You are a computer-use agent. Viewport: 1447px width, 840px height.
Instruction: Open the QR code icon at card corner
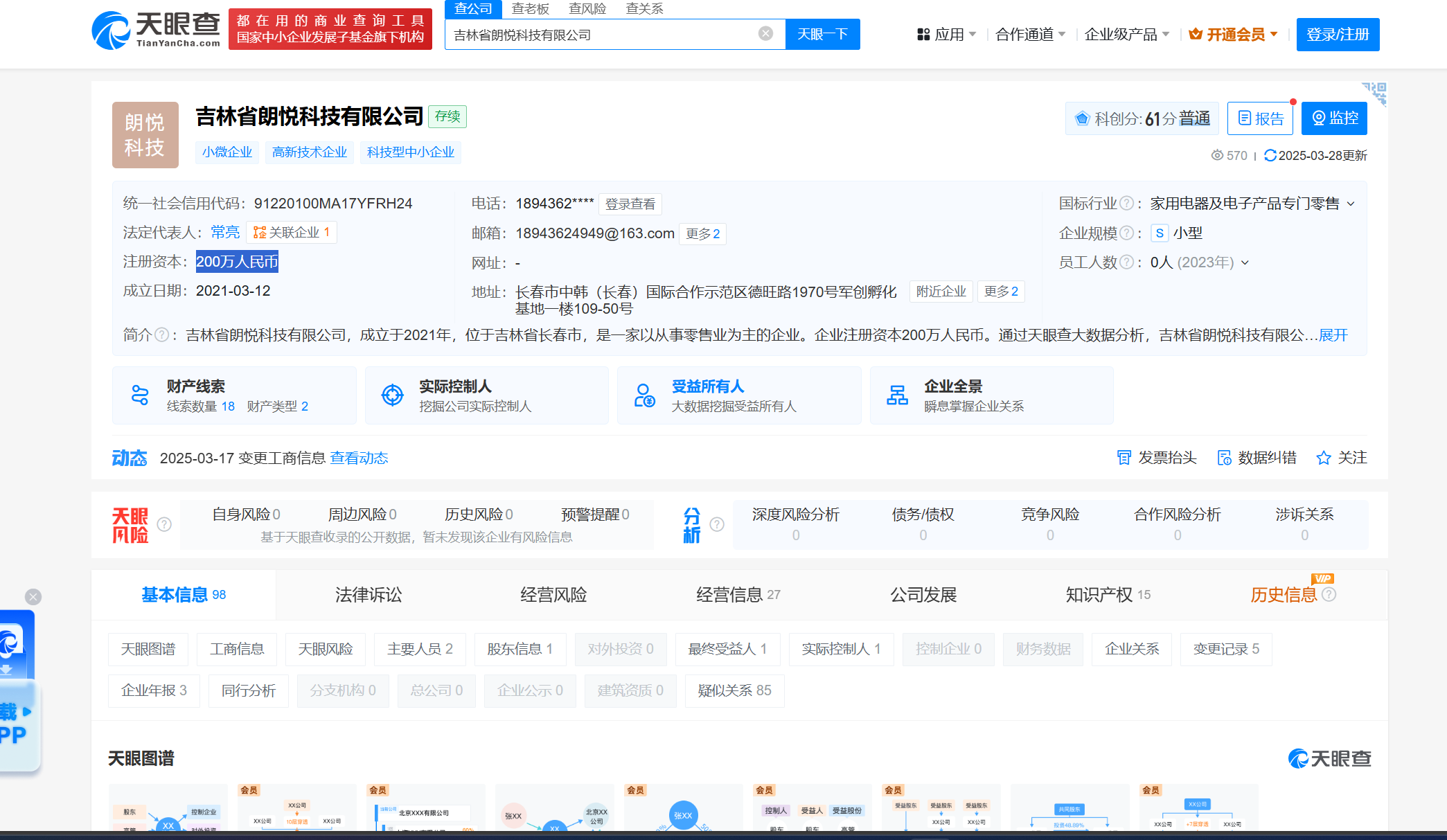click(x=1375, y=93)
